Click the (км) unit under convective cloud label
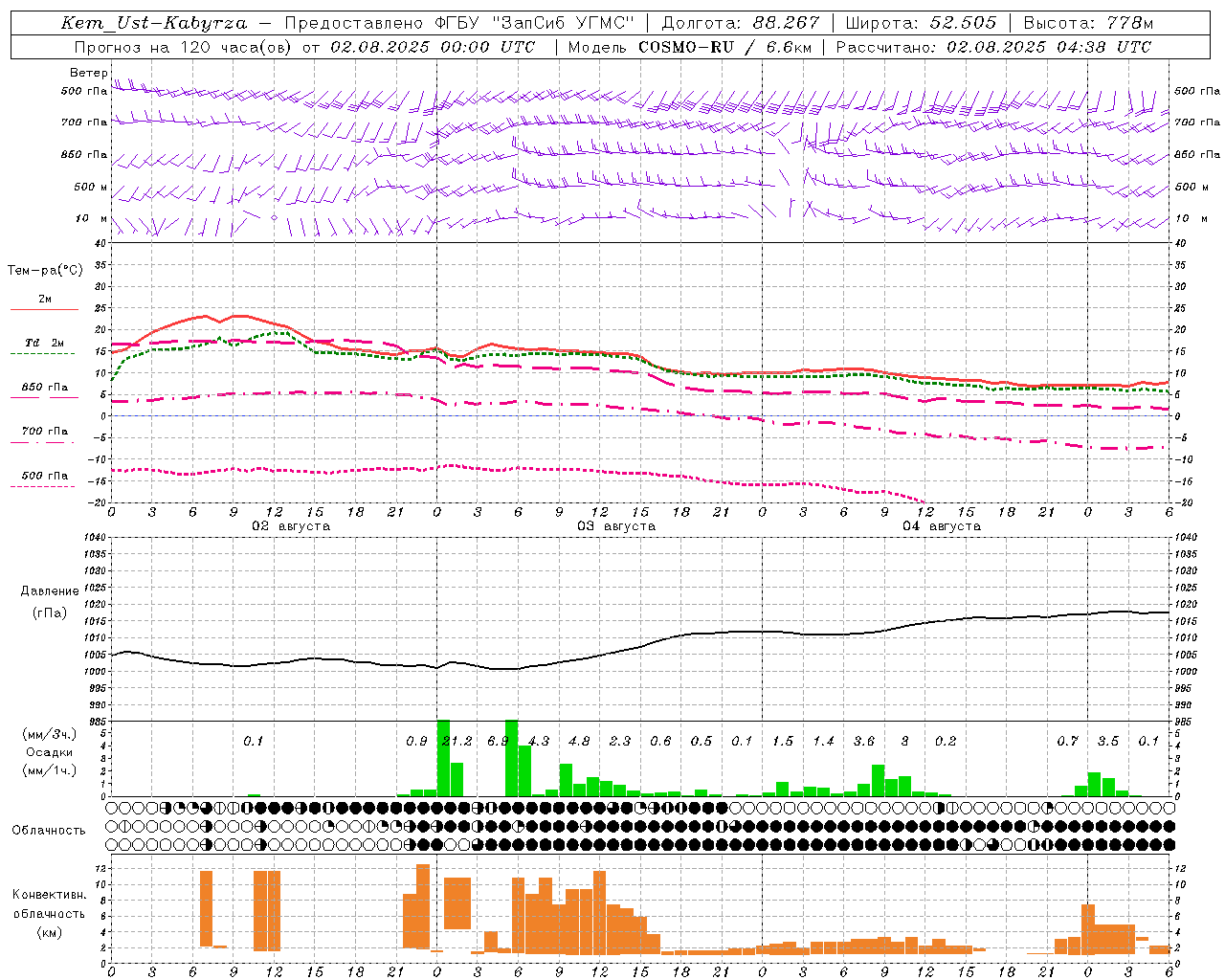Viewport: 1225px width, 980px height. tap(49, 932)
